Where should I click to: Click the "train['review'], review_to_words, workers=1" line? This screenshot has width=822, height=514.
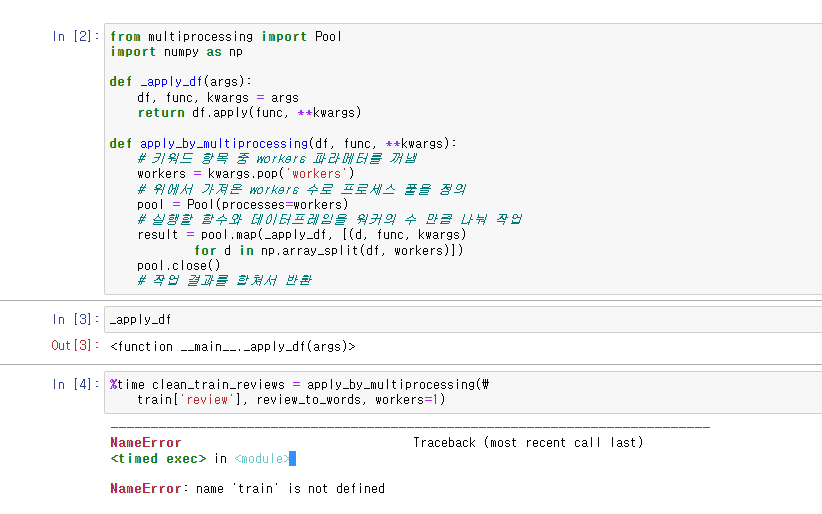coord(291,400)
